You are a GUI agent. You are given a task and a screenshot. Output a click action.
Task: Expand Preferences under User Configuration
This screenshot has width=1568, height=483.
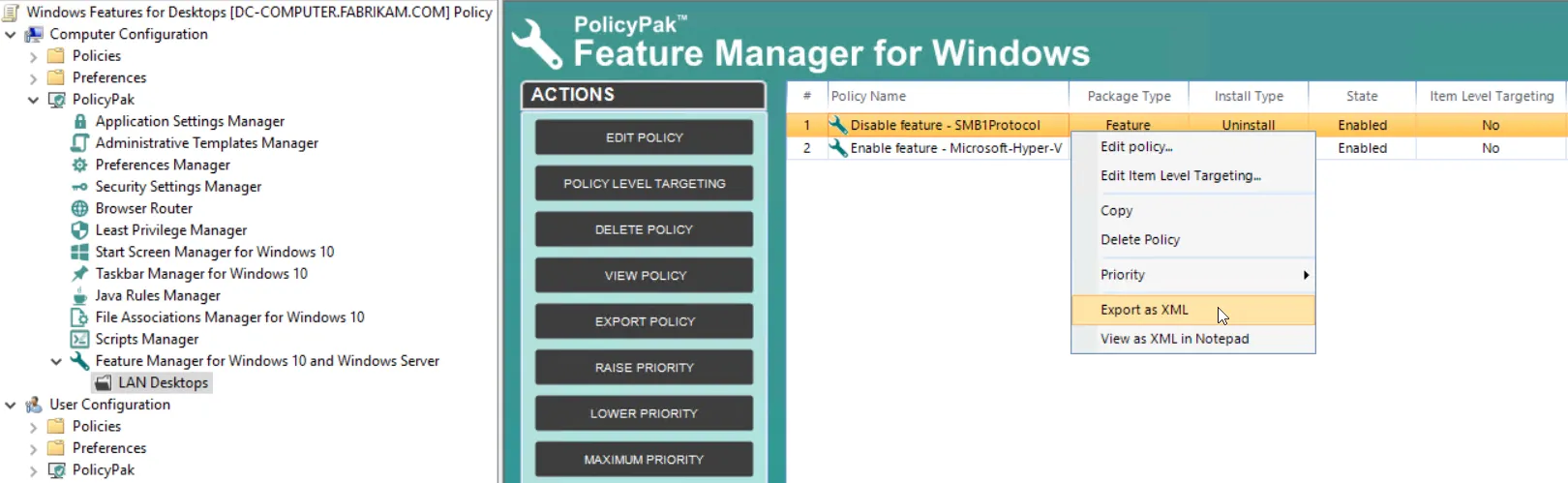click(x=34, y=449)
